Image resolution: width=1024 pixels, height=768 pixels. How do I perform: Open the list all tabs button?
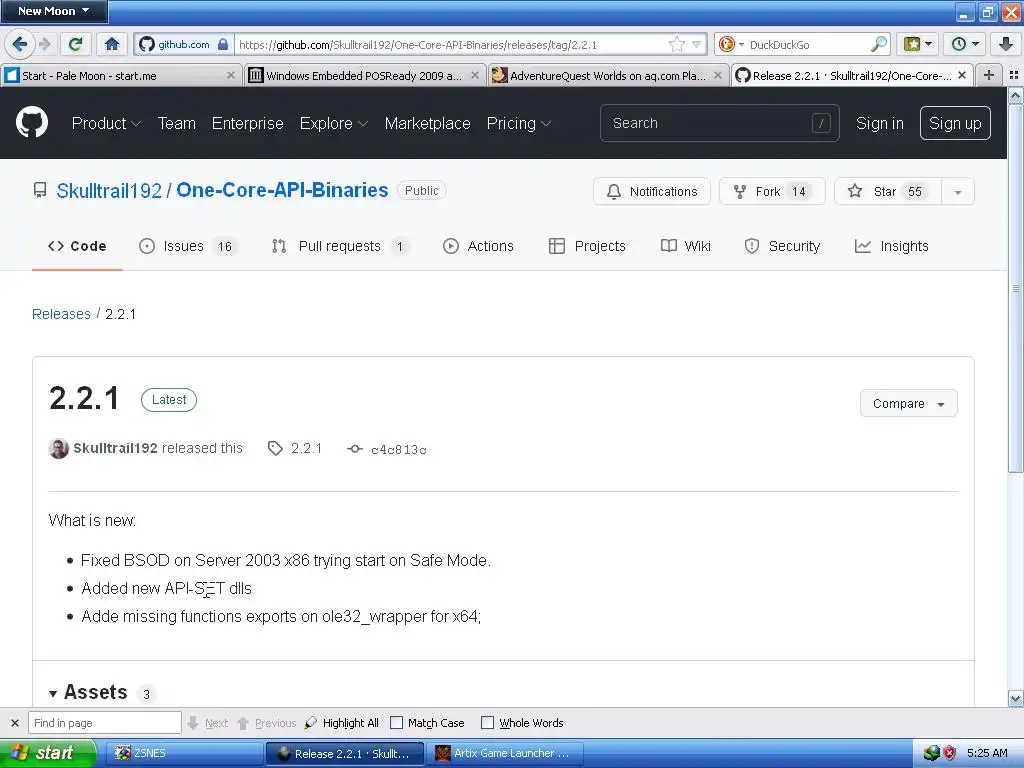1014,75
